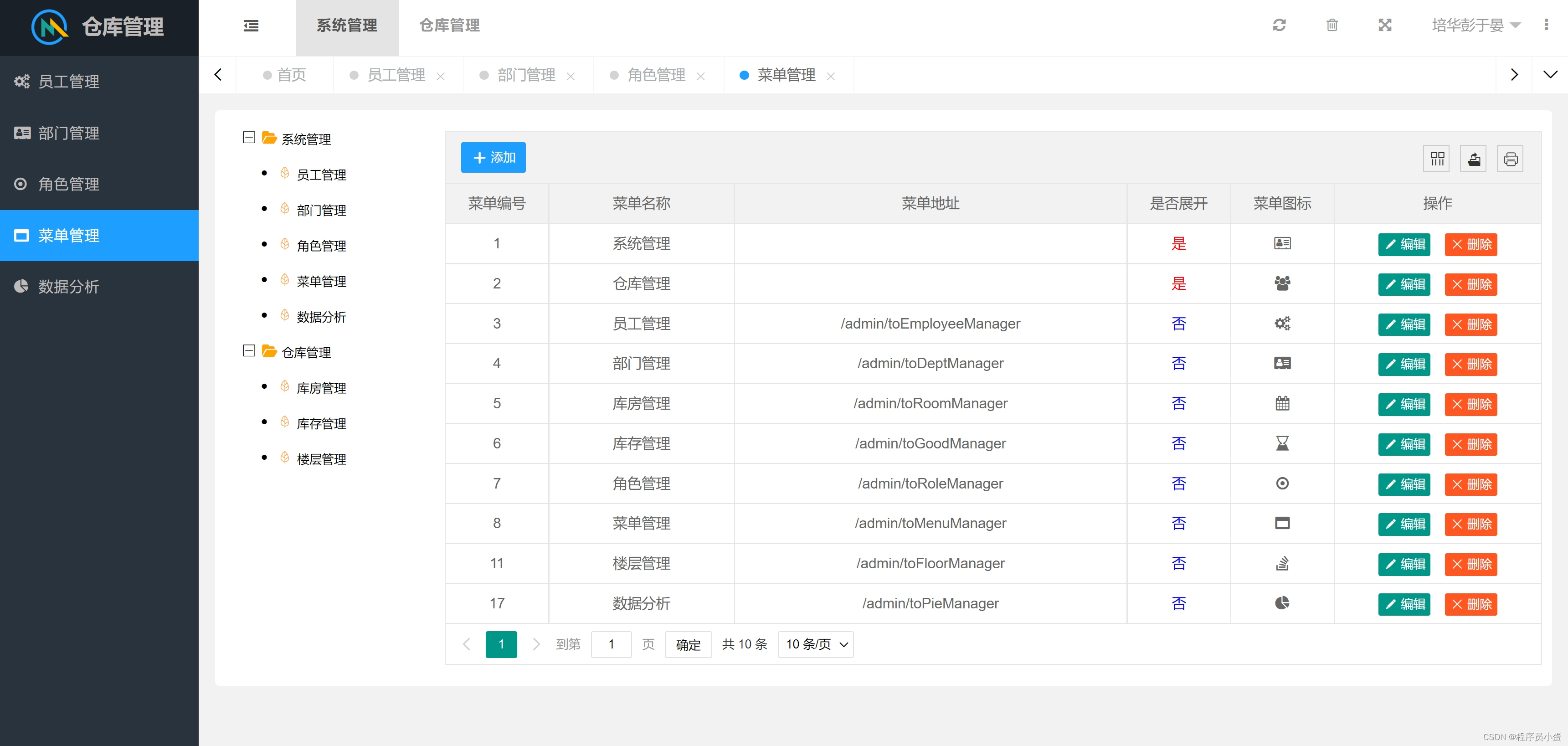Viewport: 1568px width, 746px height.
Task: Click the trash can icon in header
Action: point(1332,25)
